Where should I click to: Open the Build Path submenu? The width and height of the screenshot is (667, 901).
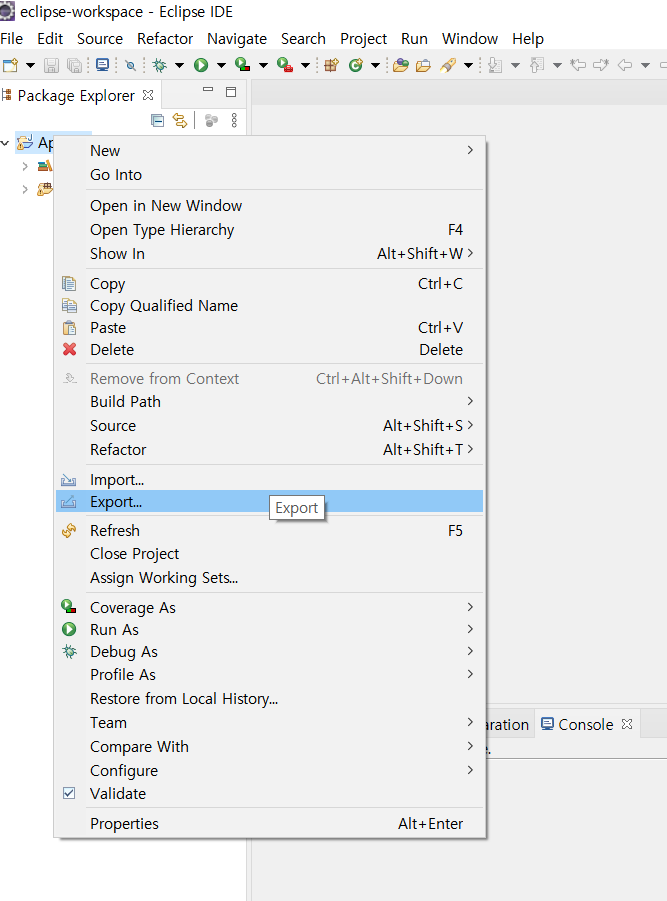269,401
